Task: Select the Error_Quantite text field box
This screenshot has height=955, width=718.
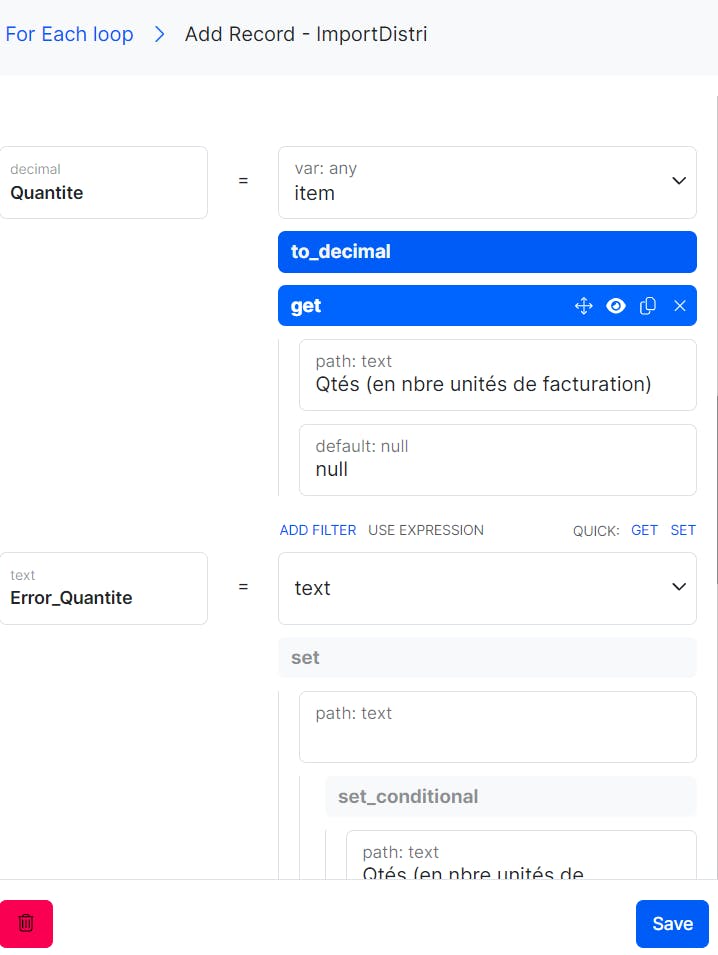Action: tap(104, 588)
